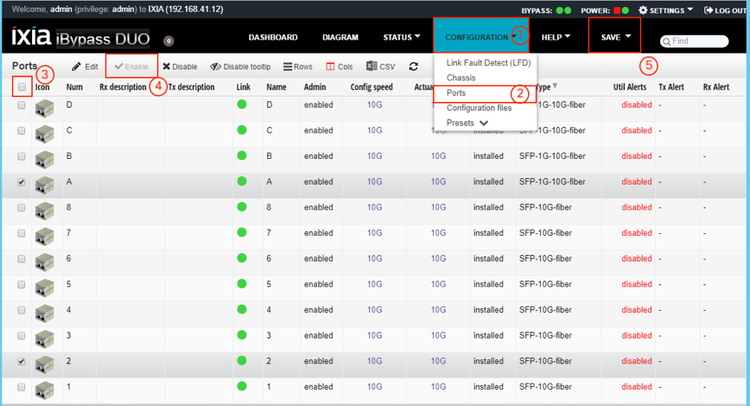
Task: Select Chassis from the Configuration menu
Action: point(461,77)
